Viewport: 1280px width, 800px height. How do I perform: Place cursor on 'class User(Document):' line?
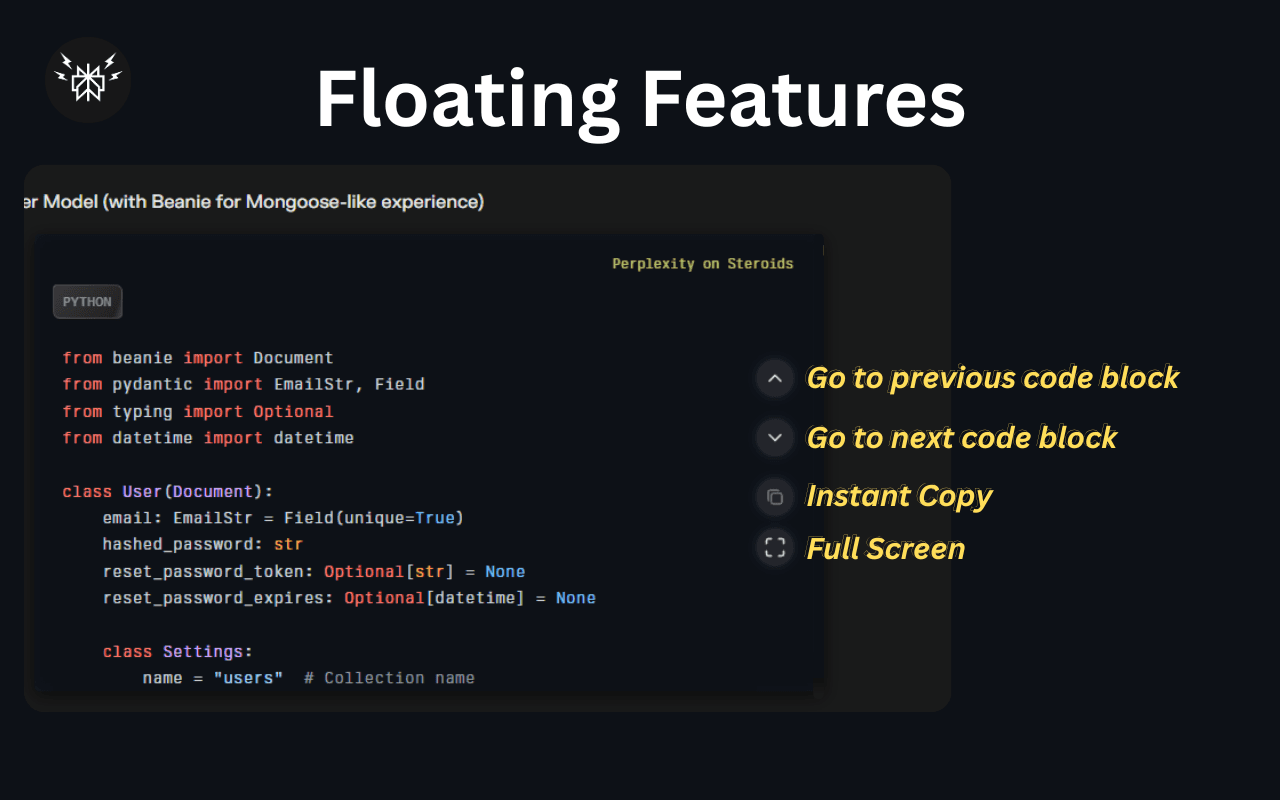click(167, 491)
